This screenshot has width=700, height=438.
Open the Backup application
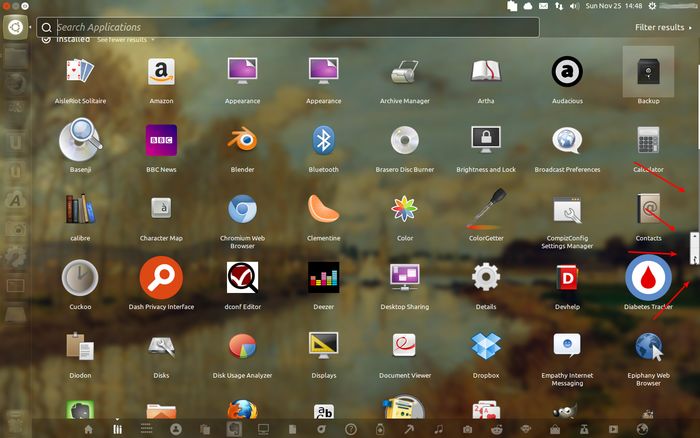pyautogui.click(x=648, y=71)
